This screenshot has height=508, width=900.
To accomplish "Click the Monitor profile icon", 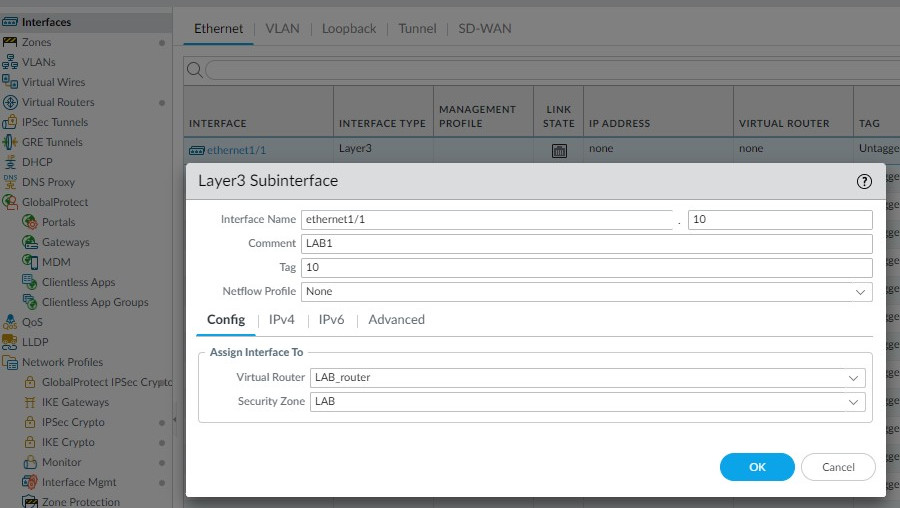I will 30,462.
